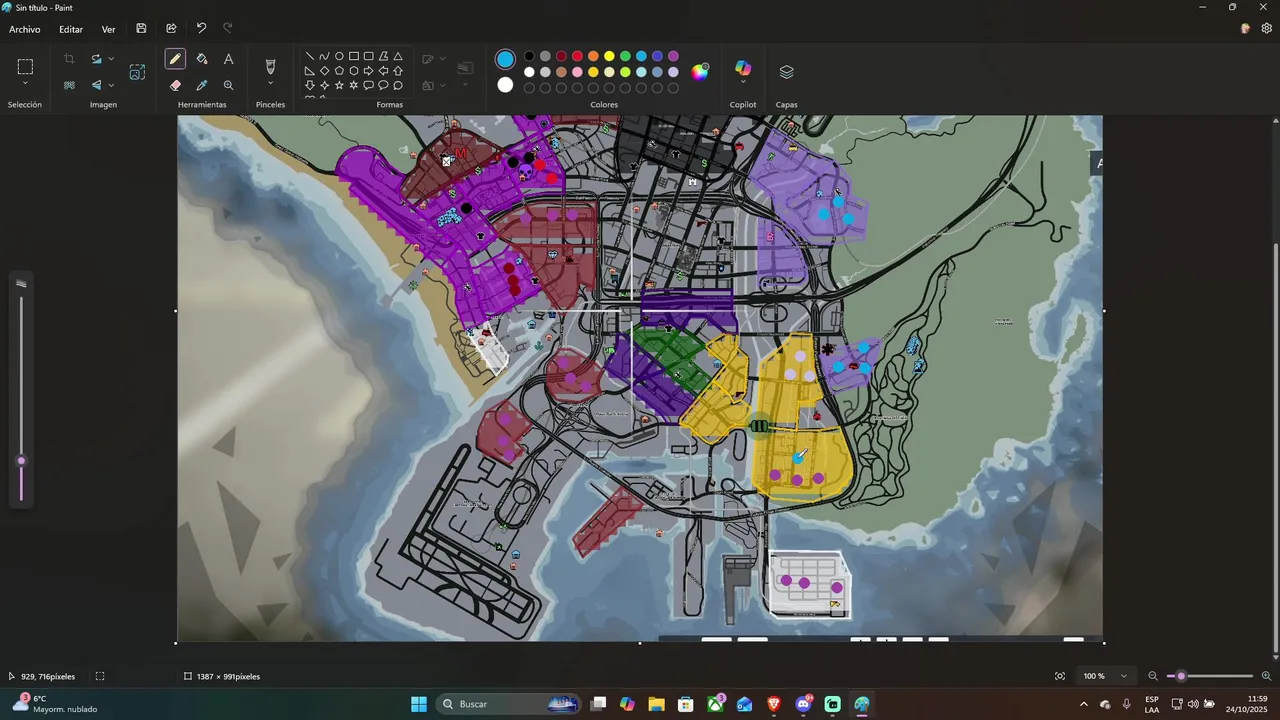The width and height of the screenshot is (1280, 720).
Task: Click the vertical scrollbar
Action: pos(1275,450)
